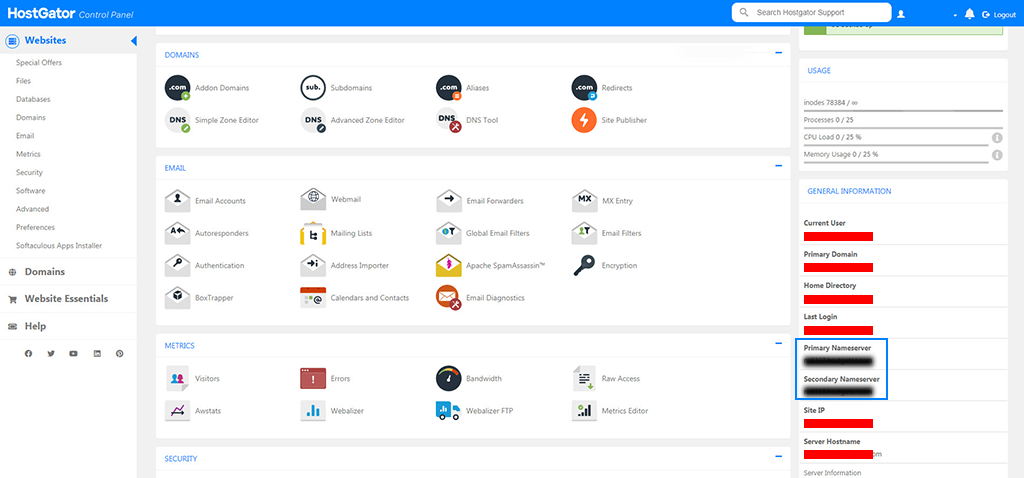The width and height of the screenshot is (1024, 478).
Task: Select Security in the sidebar
Action: pyautogui.click(x=29, y=172)
